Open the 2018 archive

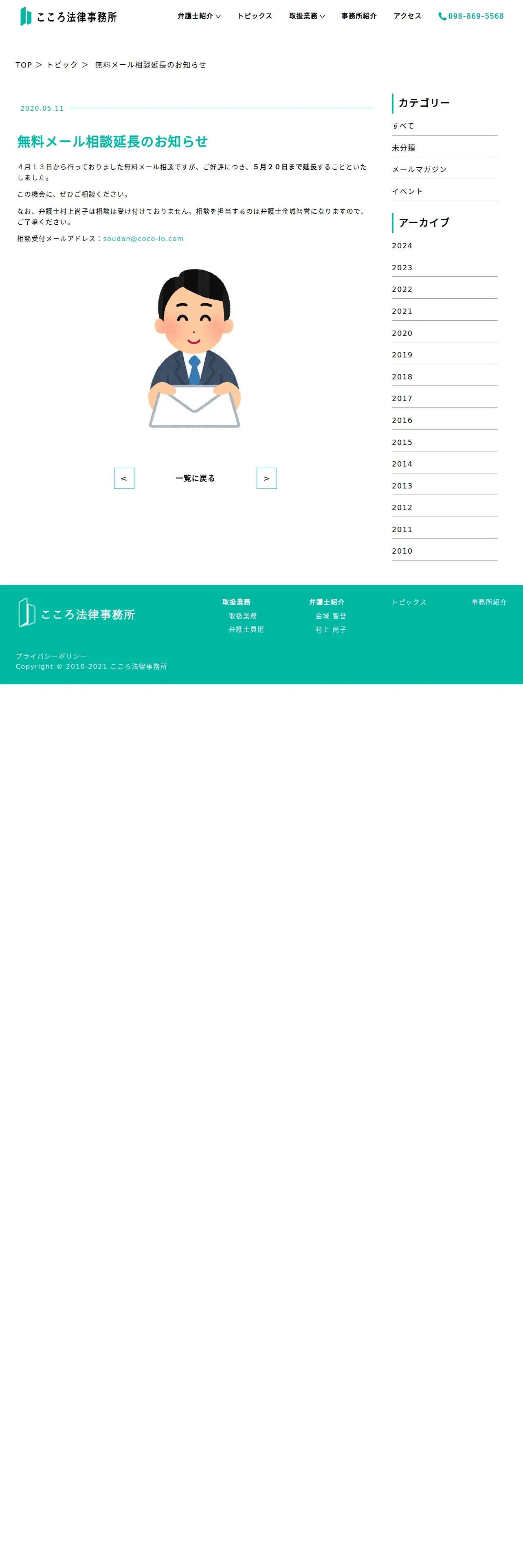coord(444,377)
